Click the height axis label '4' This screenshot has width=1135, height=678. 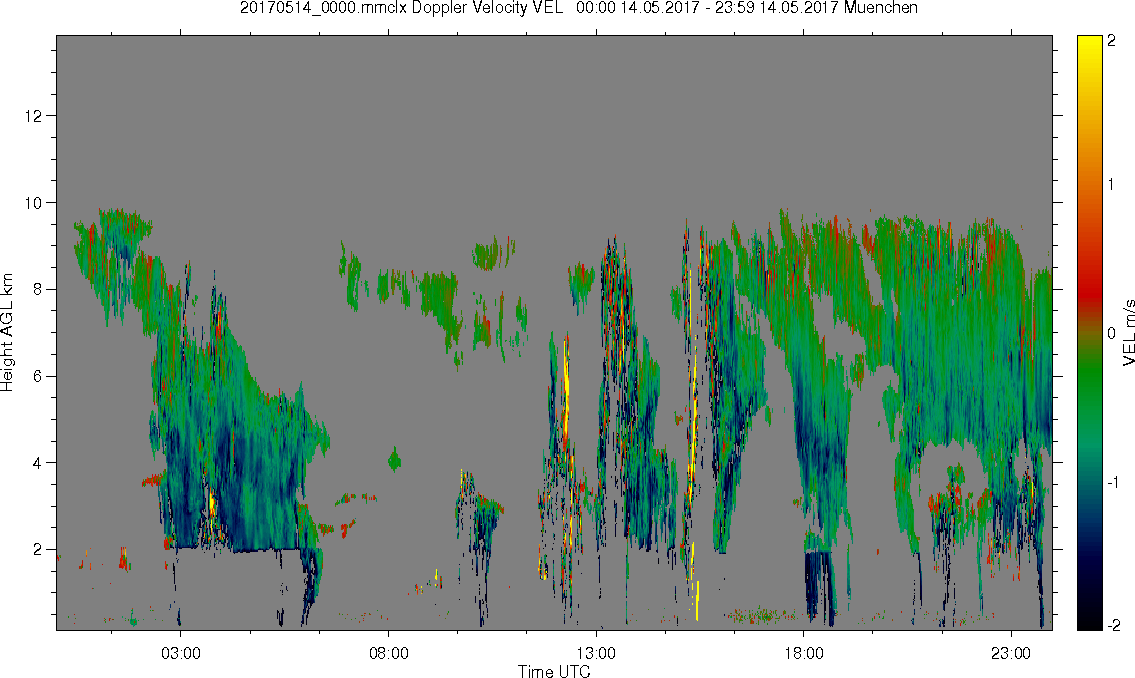click(38, 463)
